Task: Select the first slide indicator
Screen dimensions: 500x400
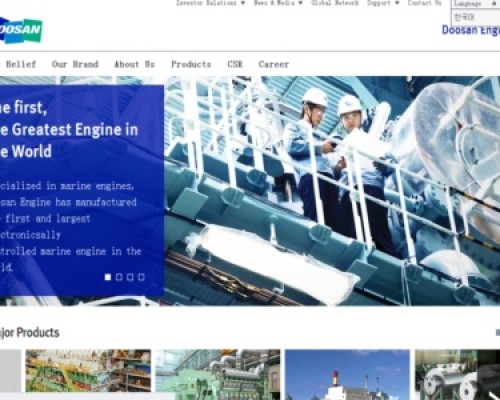Action: [x=108, y=277]
